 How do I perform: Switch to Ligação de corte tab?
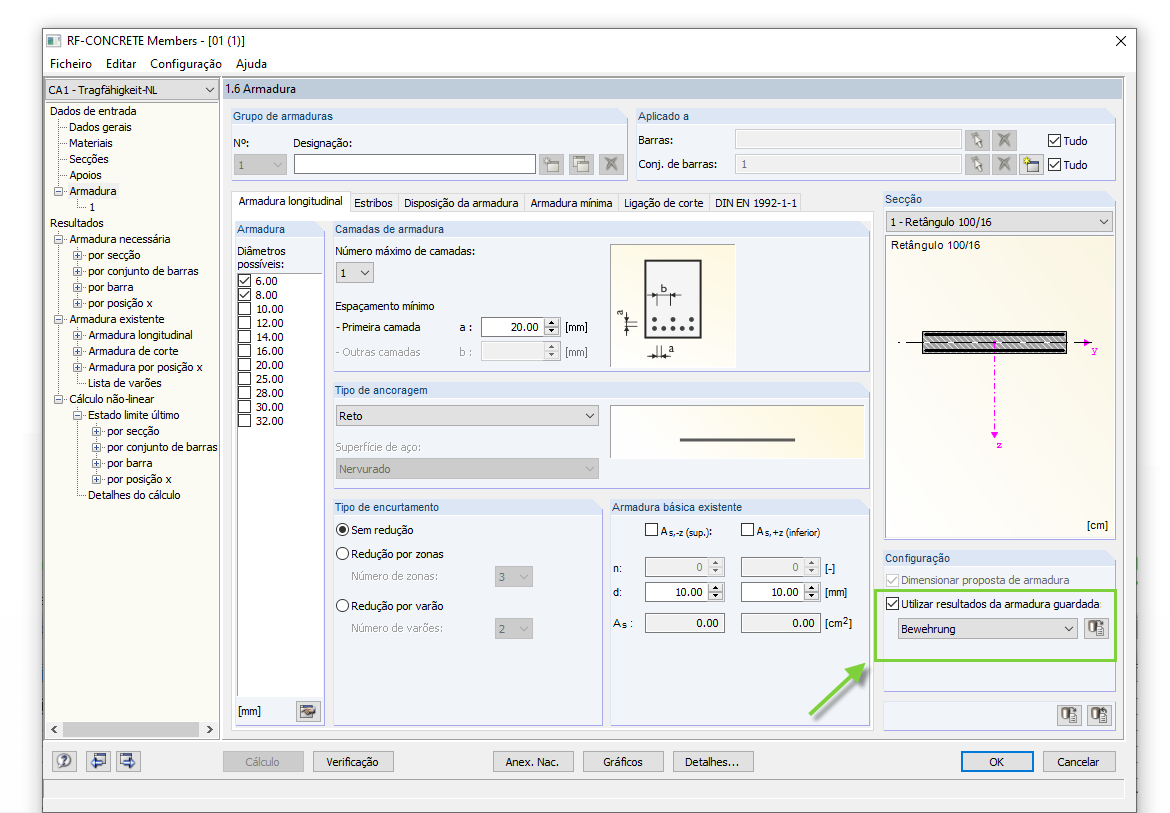pyautogui.click(x=663, y=203)
